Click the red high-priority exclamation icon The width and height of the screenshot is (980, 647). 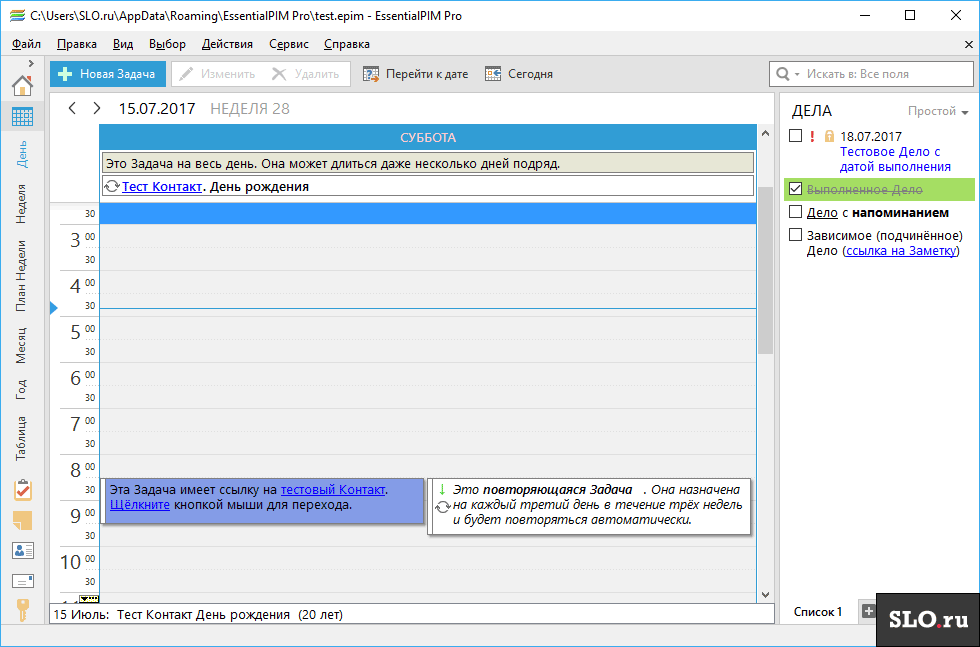point(812,136)
